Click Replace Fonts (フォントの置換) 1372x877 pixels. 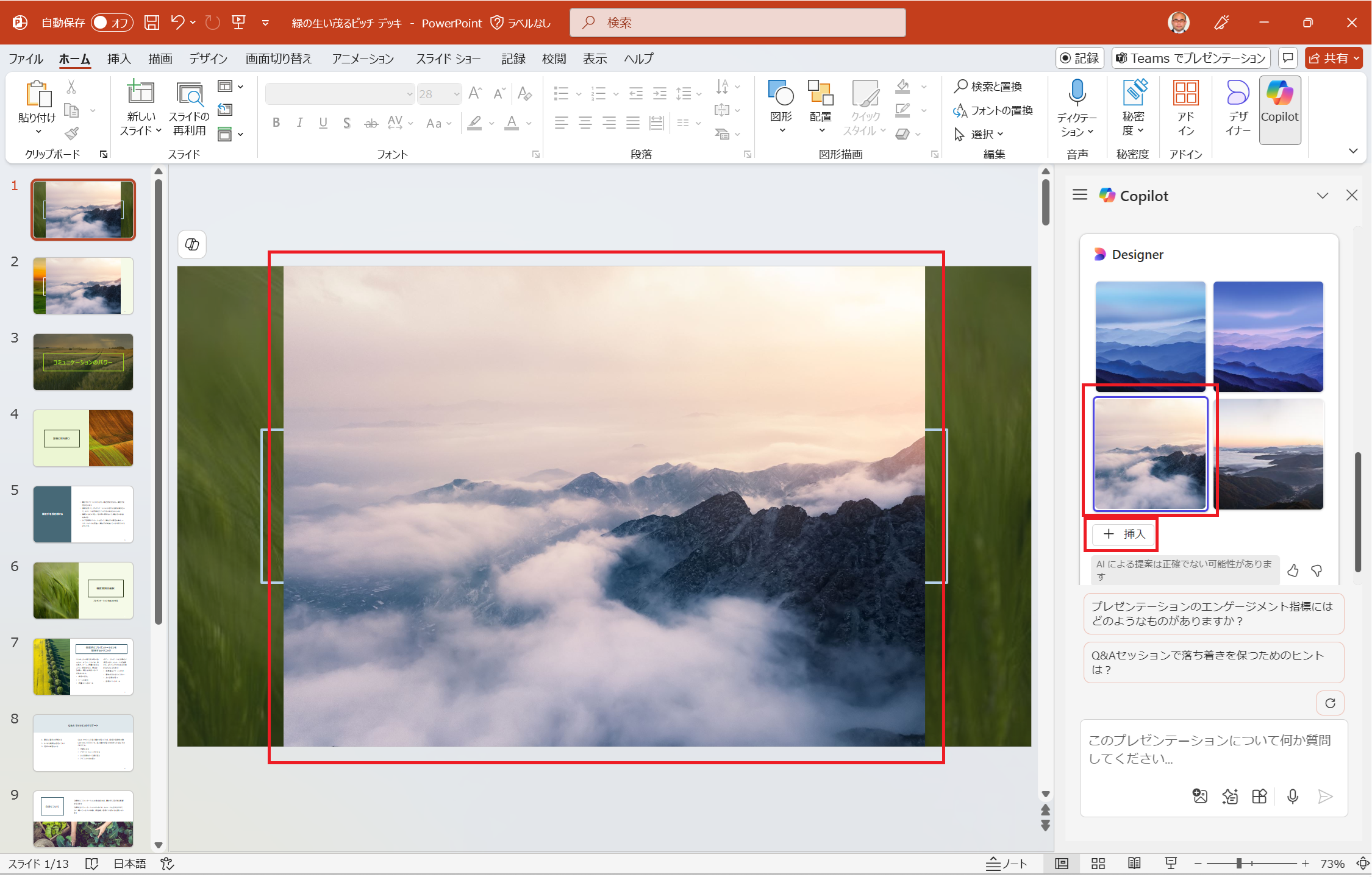coord(993,110)
